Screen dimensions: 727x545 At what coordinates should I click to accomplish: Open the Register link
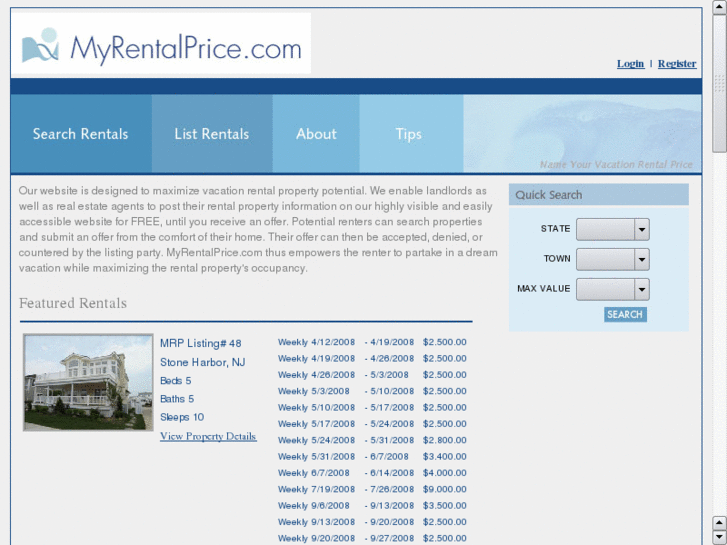point(677,64)
